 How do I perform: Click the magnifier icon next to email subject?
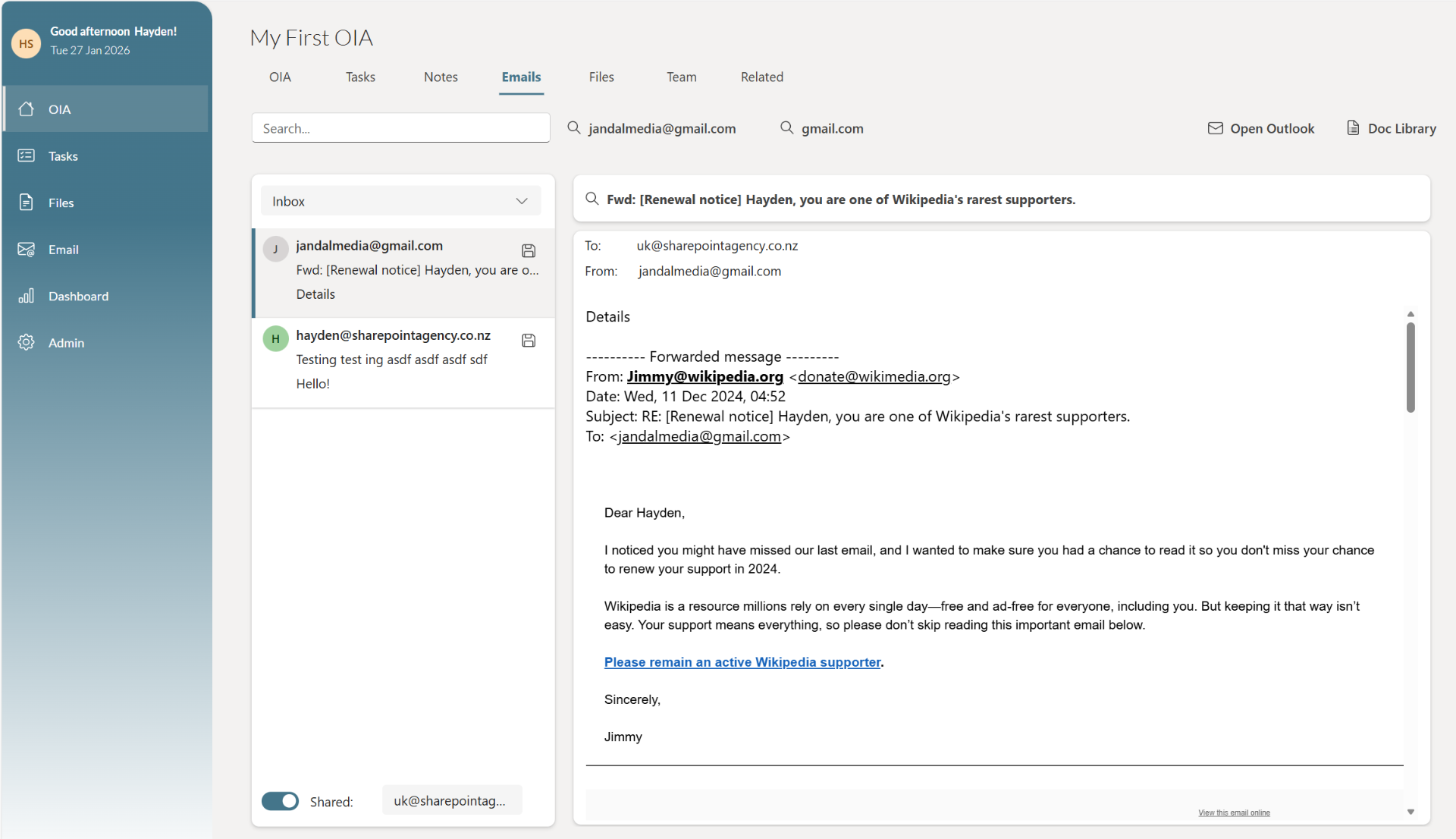[592, 199]
